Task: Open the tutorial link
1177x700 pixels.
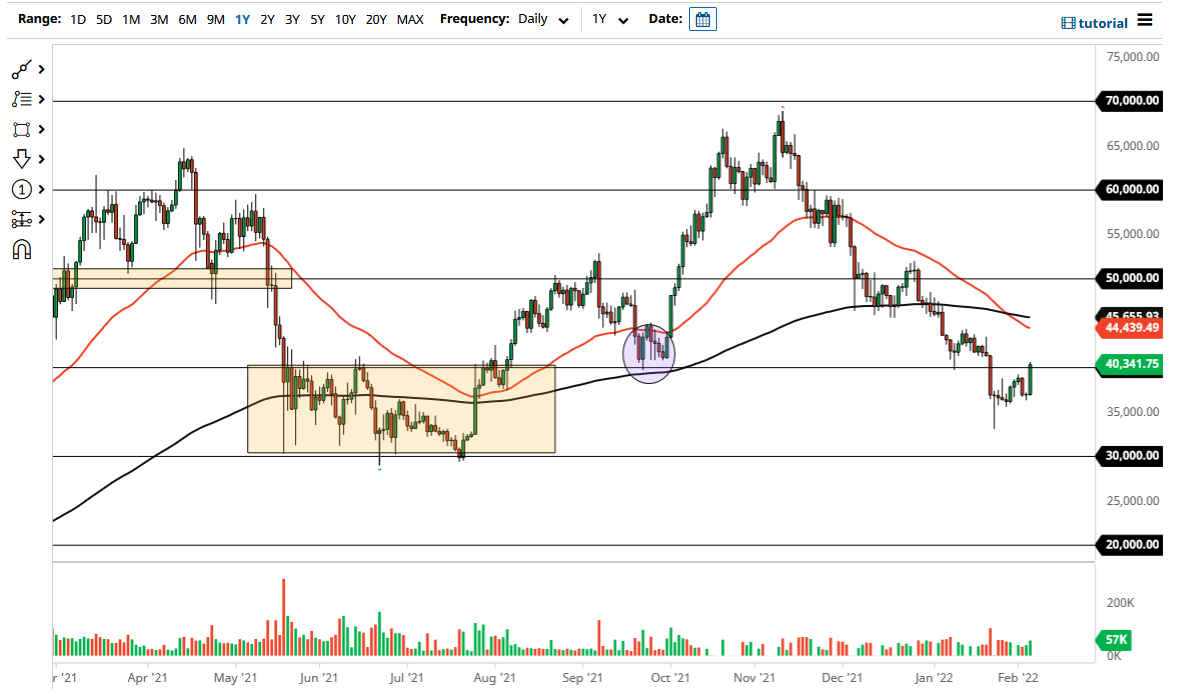Action: (1104, 21)
